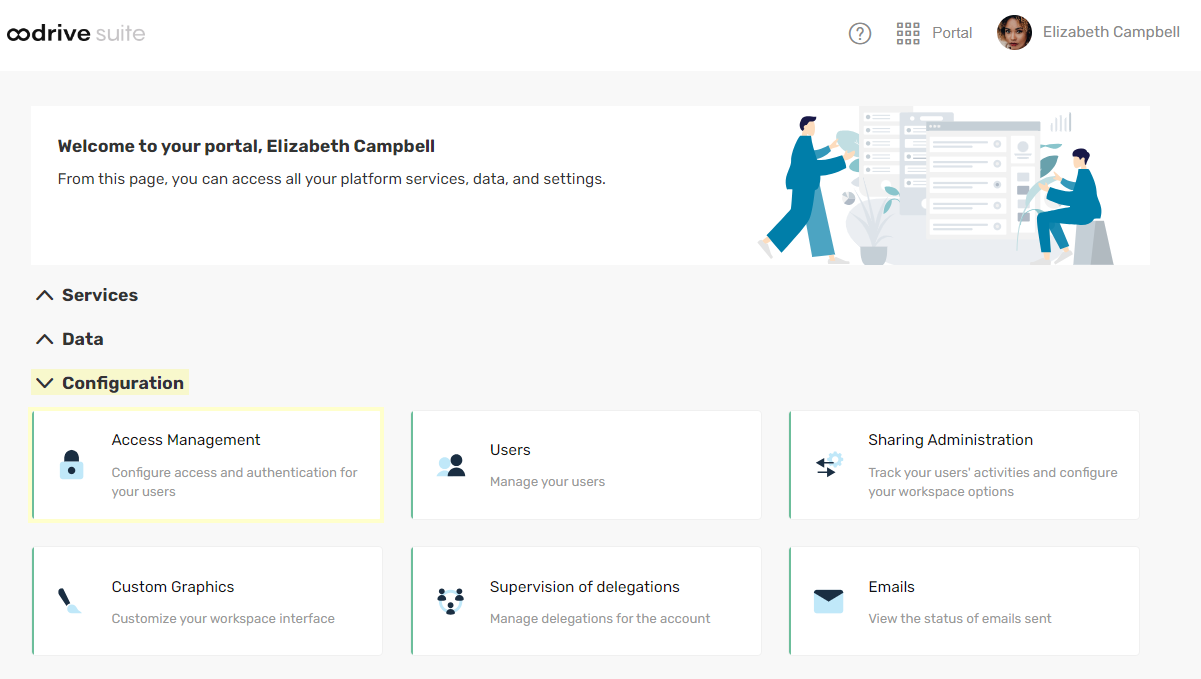The width and height of the screenshot is (1201, 679).
Task: Click the Sharing Administration arrows-gear icon
Action: tap(829, 465)
